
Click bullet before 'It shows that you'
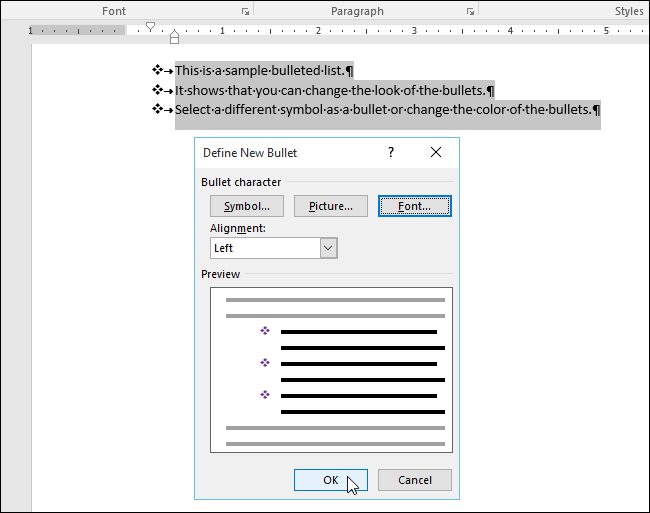(158, 90)
